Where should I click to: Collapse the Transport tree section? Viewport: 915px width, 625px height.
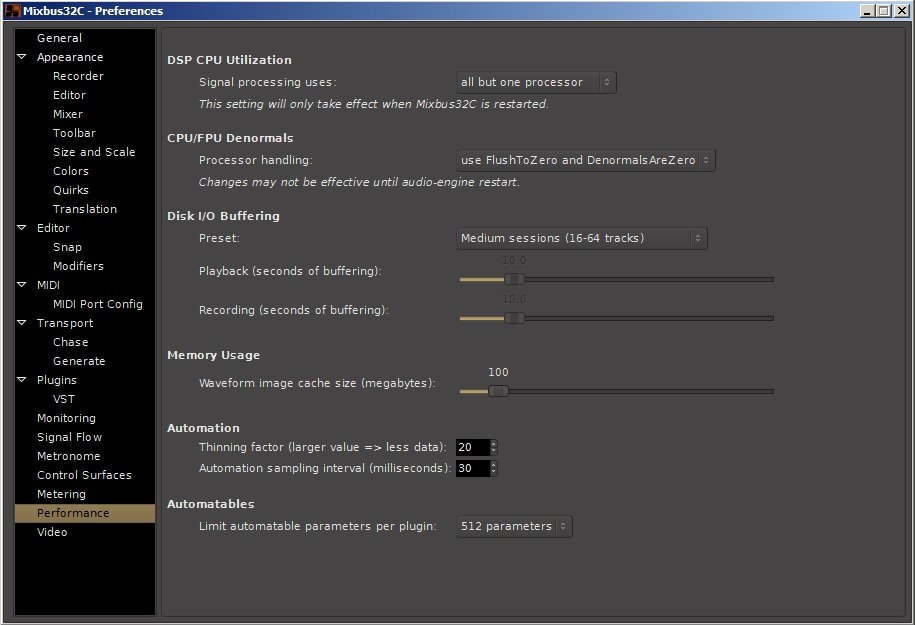(22, 323)
